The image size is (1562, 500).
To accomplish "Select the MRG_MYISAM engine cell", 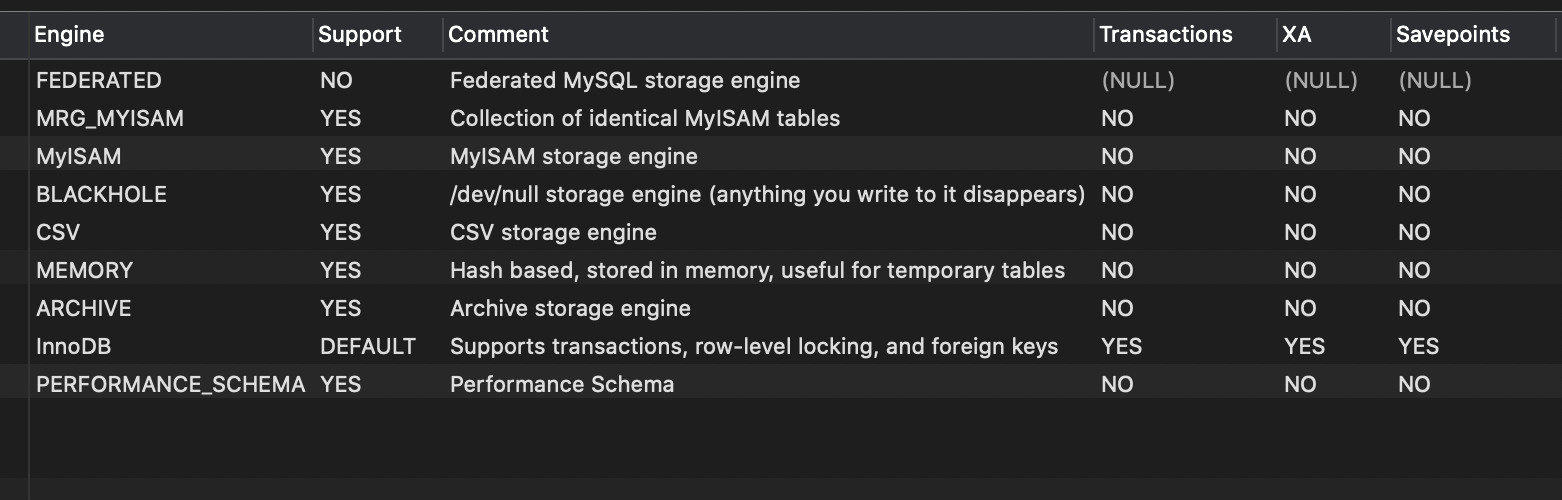I will pyautogui.click(x=110, y=118).
